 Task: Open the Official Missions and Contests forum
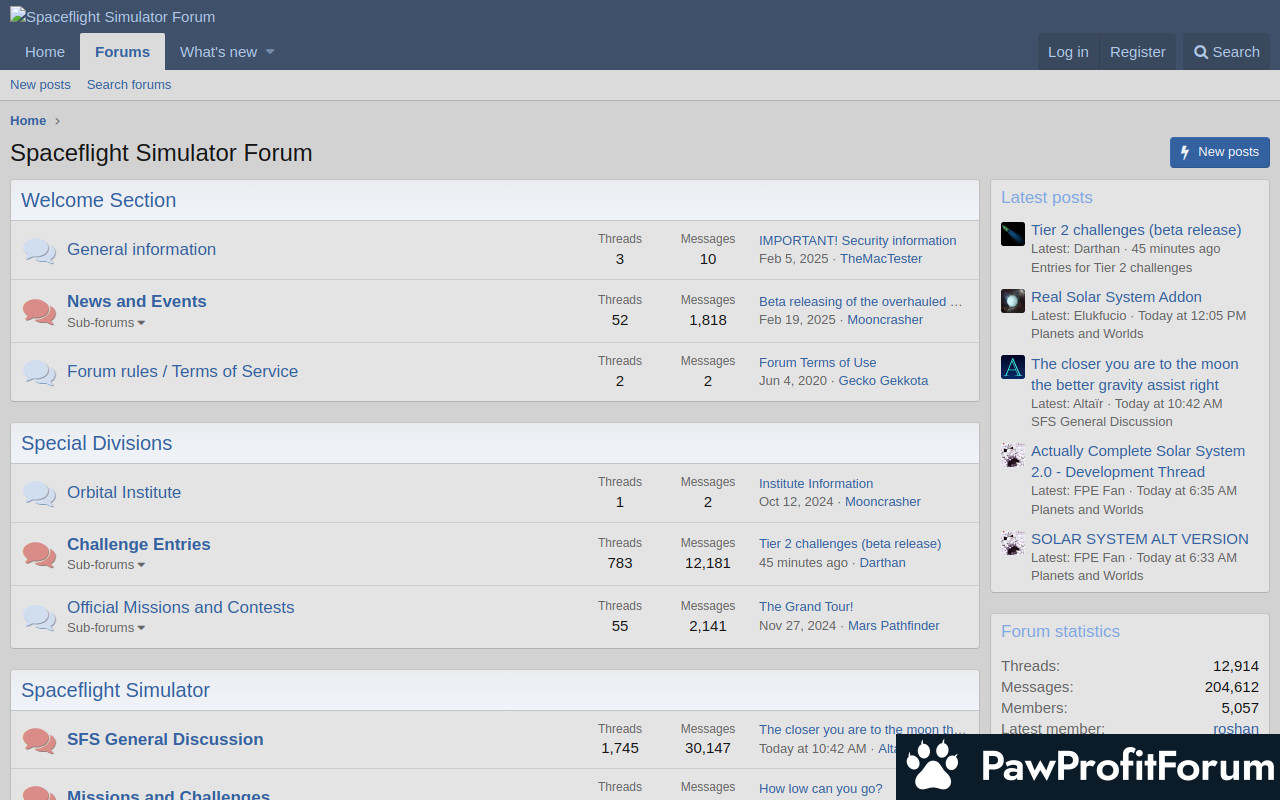point(181,607)
